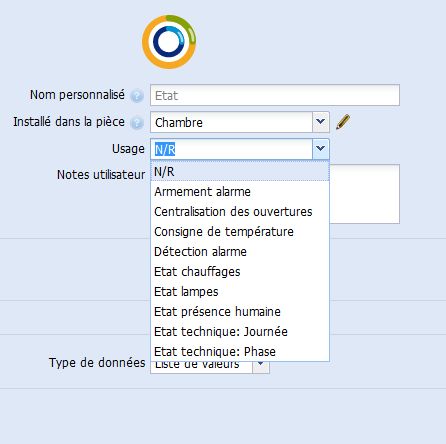The height and width of the screenshot is (444, 446).
Task: Click inside the Notes utilisateur text area
Action: pyautogui.click(x=364, y=194)
